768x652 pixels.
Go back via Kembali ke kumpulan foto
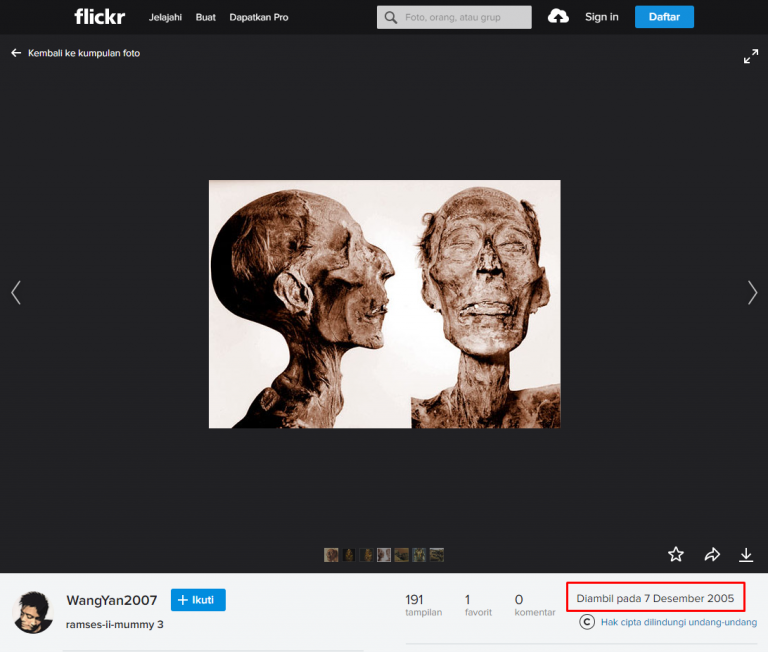point(84,53)
